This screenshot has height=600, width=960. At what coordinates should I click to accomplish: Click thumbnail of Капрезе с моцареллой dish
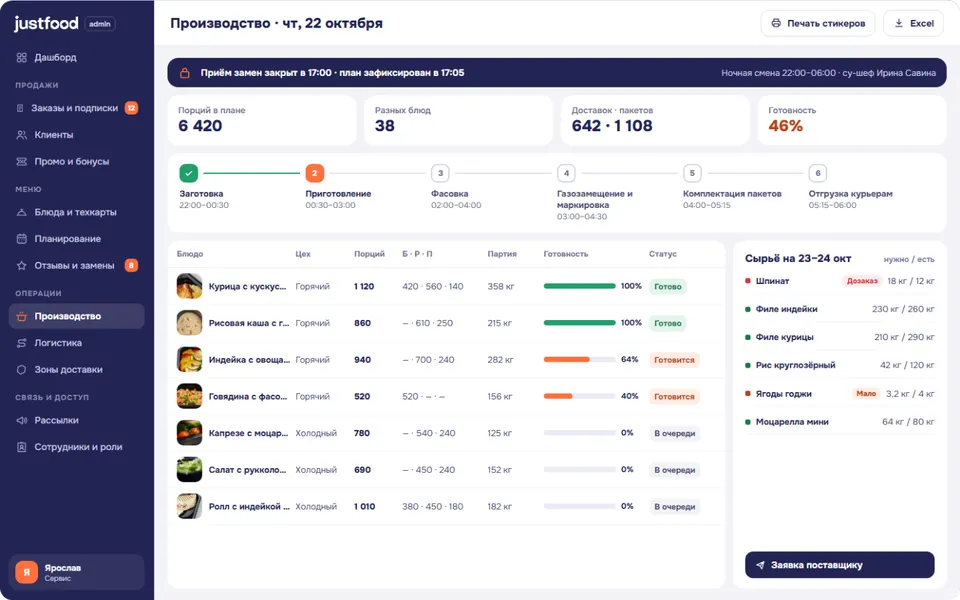point(189,433)
